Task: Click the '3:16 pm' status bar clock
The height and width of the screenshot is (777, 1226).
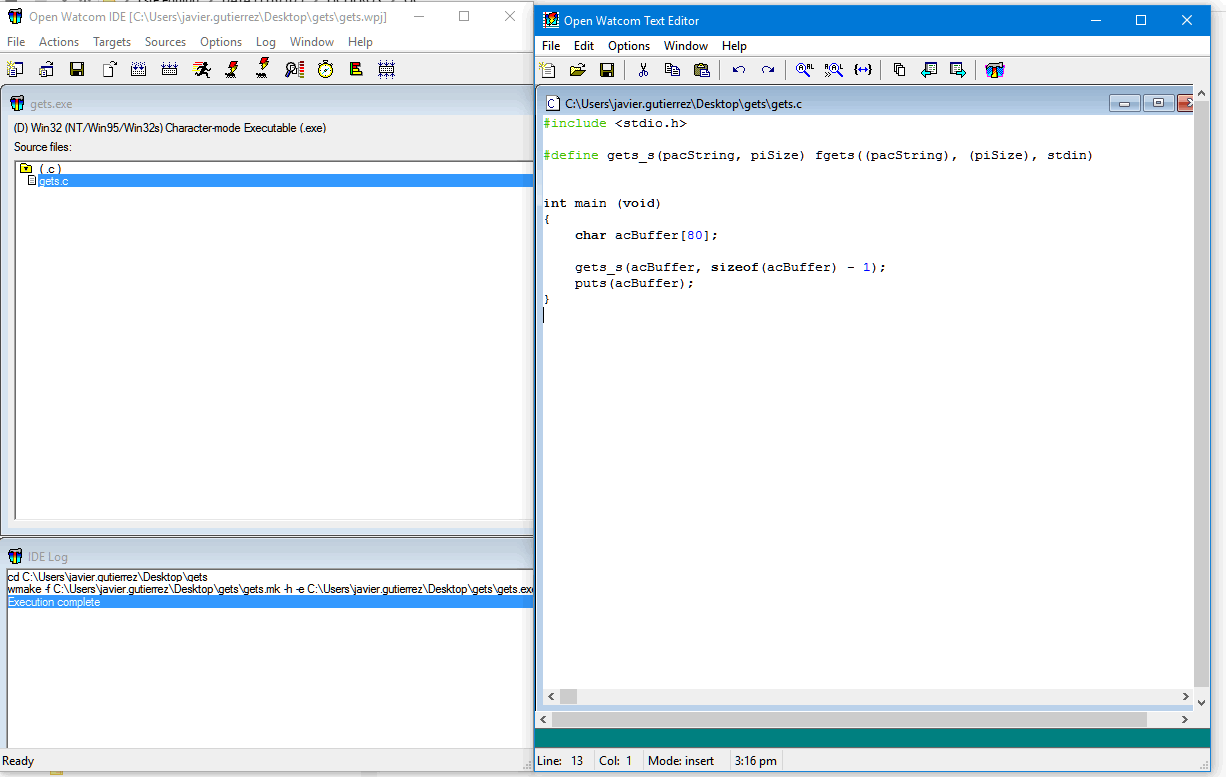Action: (756, 761)
